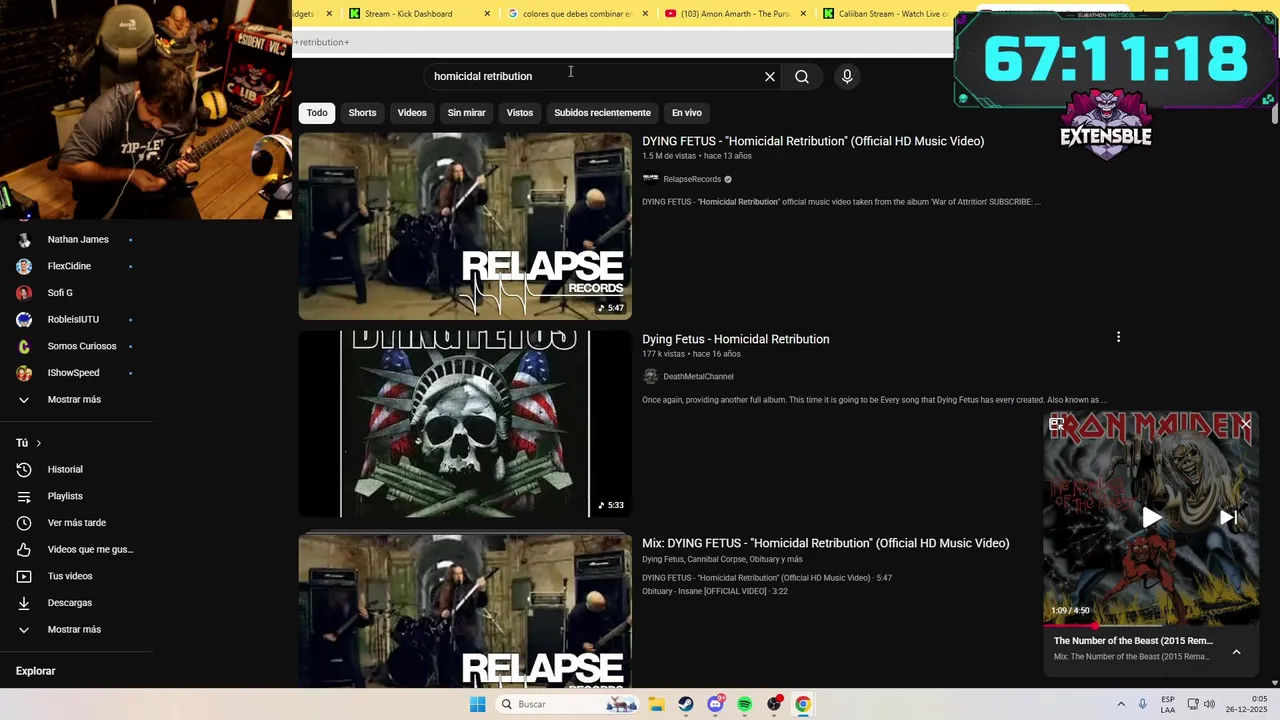1280x720 pixels.
Task: Open the Tú section chevron
Action: click(39, 443)
